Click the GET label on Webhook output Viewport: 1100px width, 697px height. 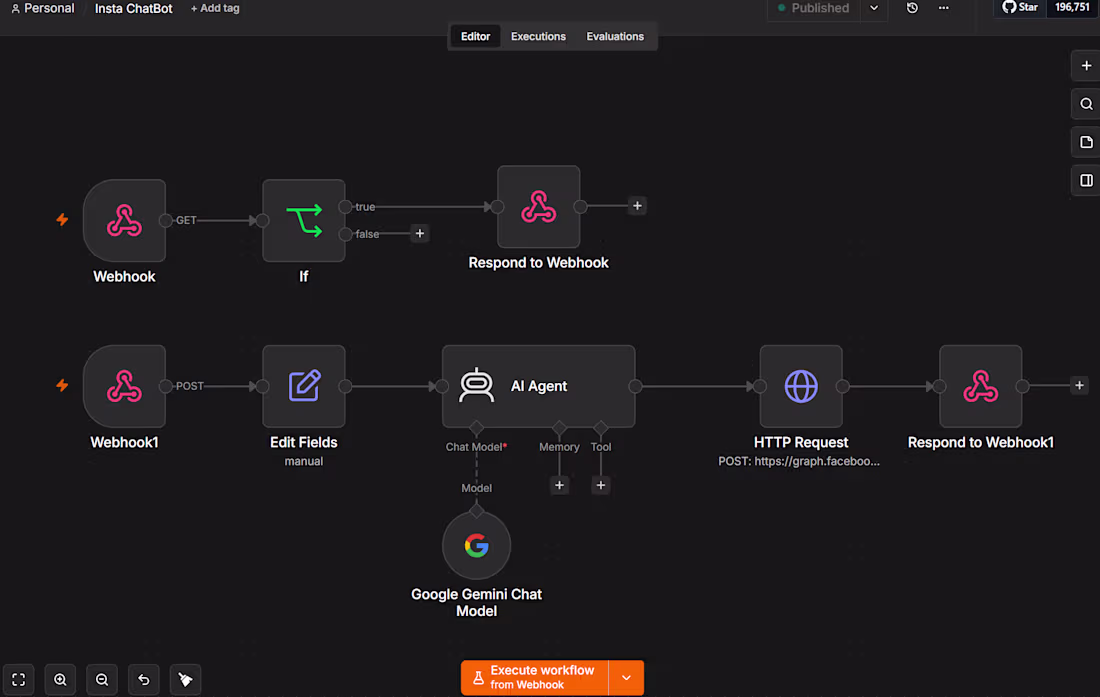[x=186, y=220]
